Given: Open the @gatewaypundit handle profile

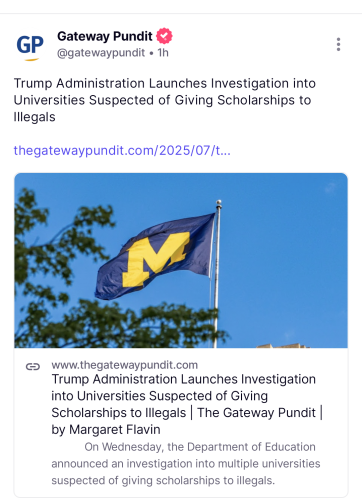Looking at the screenshot, I should [101, 53].
